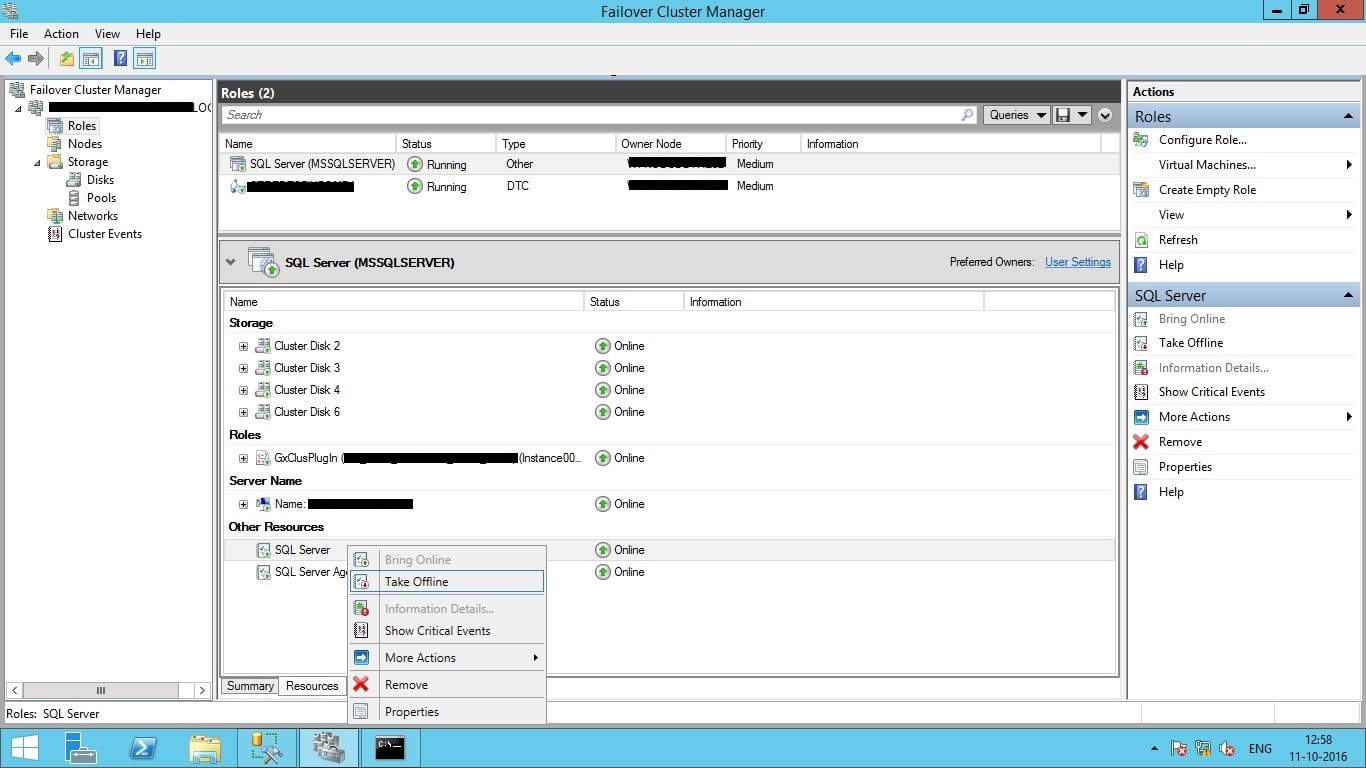Open the User Settings link
Screen dimensions: 1366x768
(x=1078, y=262)
